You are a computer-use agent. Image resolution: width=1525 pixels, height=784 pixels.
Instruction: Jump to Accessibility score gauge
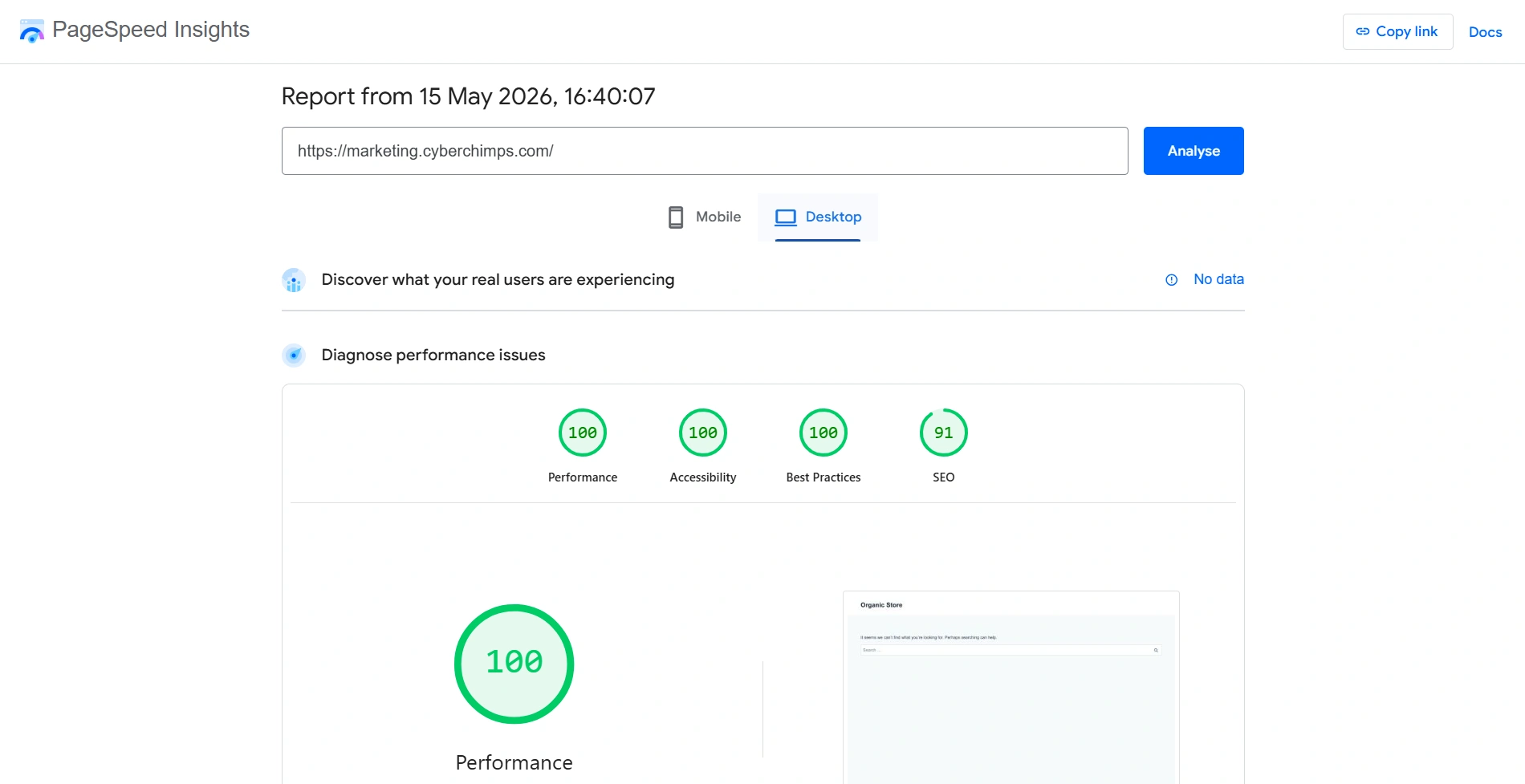pos(703,433)
